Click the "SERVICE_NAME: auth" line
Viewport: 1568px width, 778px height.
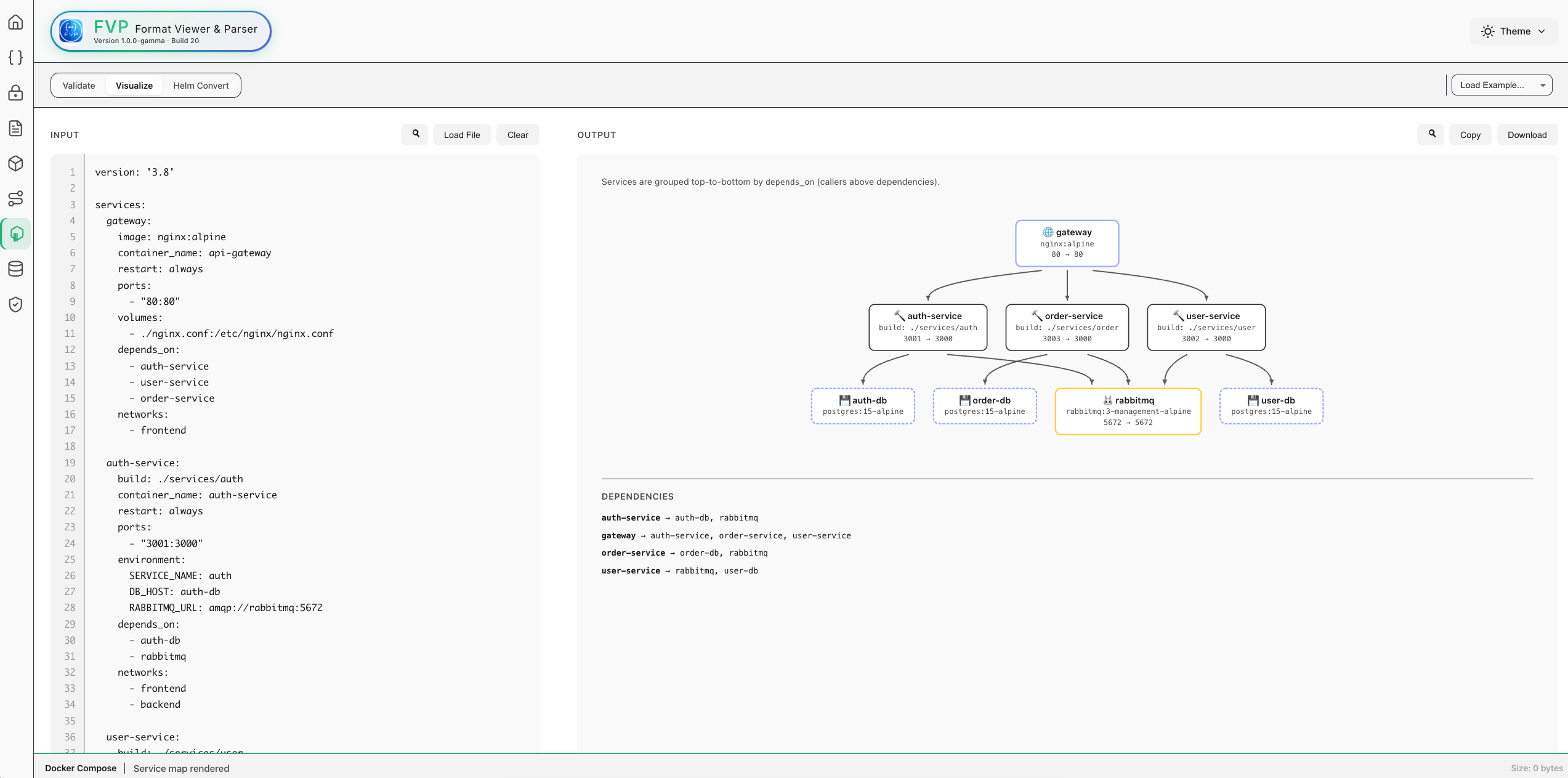[180, 576]
